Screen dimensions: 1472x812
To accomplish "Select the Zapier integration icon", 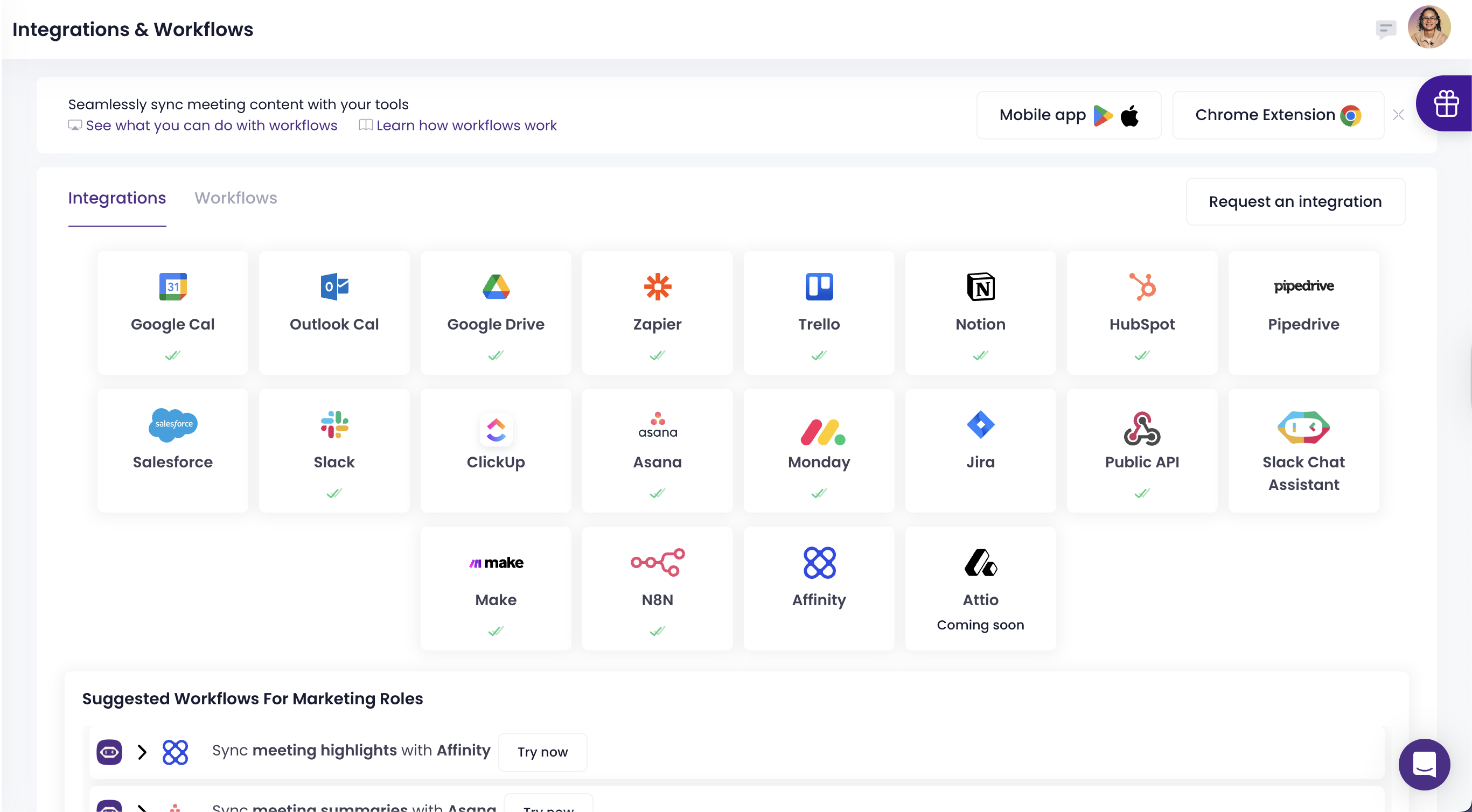I will click(657, 287).
